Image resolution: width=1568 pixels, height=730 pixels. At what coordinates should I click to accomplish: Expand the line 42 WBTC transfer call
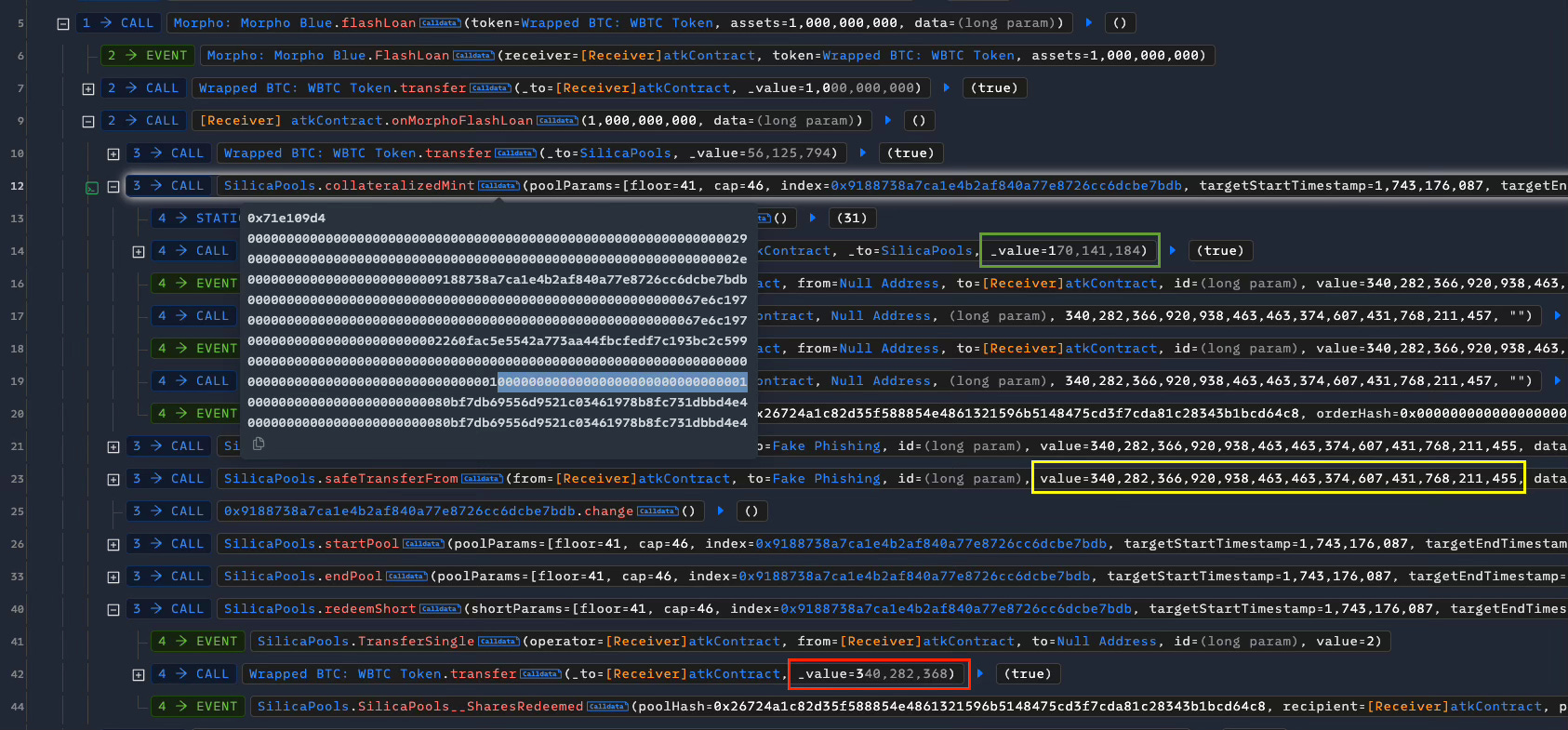pos(139,674)
